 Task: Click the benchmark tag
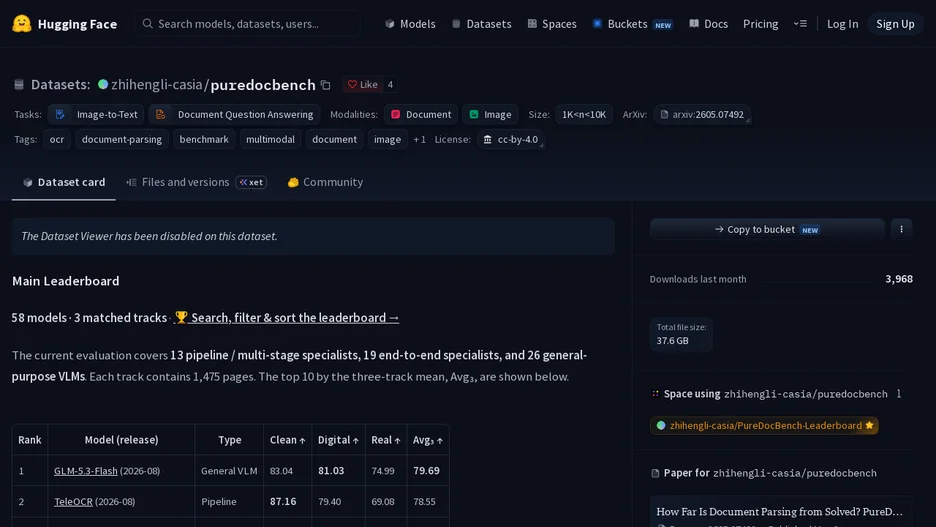(204, 140)
